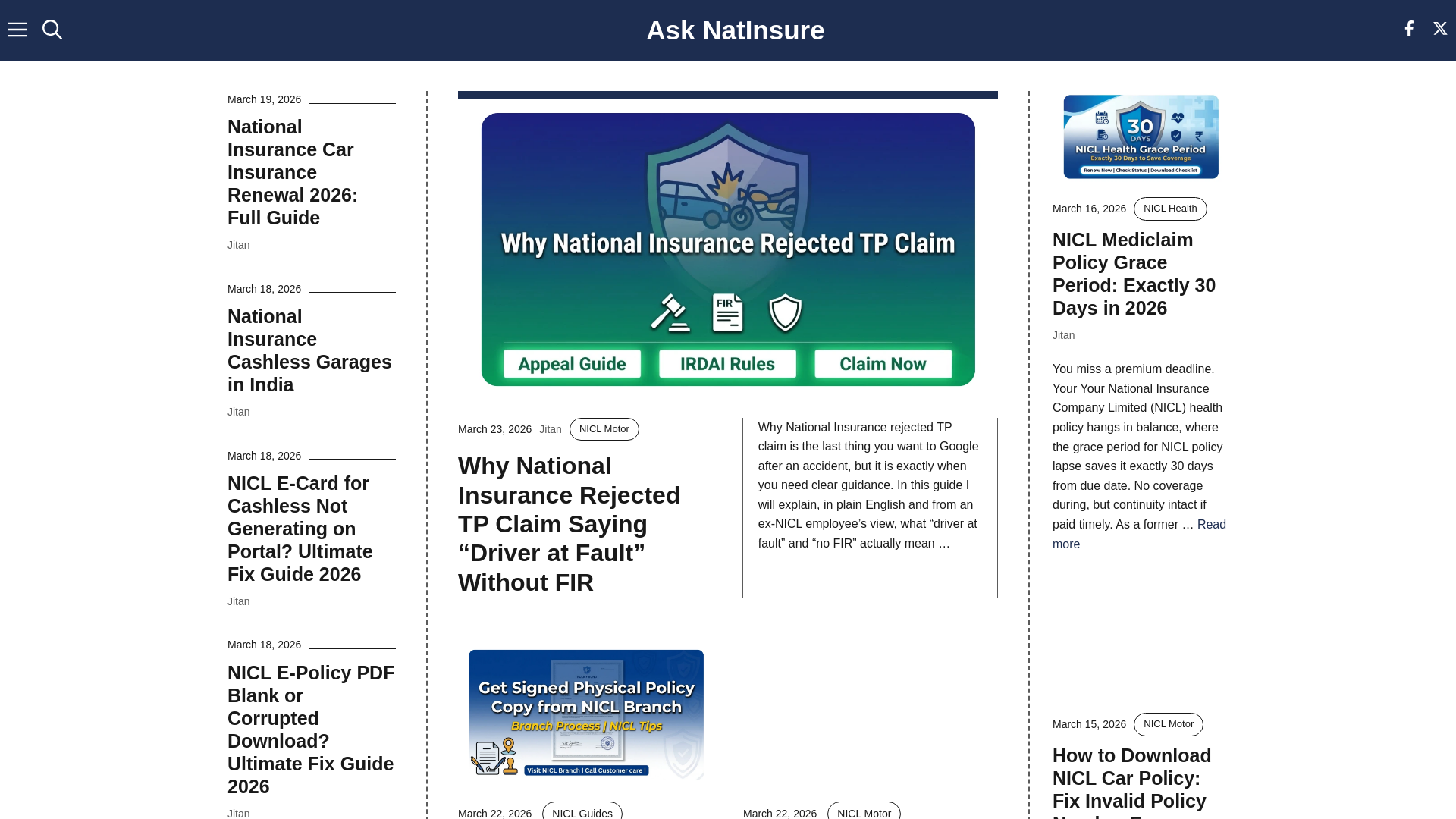Open National Insurance Car Insurance Renewal 2026 article

click(x=293, y=172)
